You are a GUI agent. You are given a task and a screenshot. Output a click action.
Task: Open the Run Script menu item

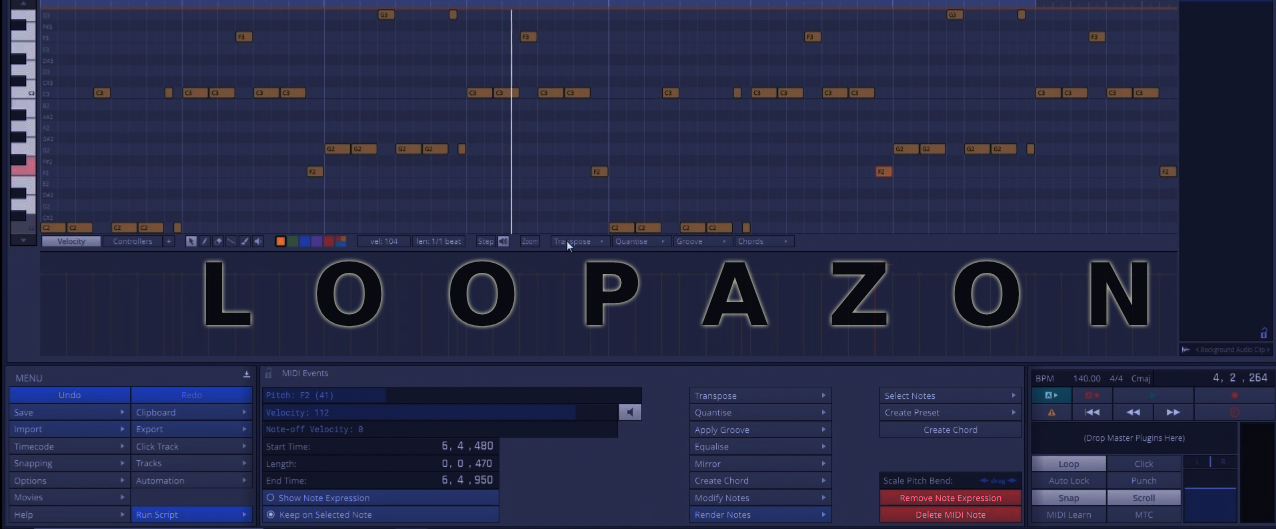coord(191,515)
